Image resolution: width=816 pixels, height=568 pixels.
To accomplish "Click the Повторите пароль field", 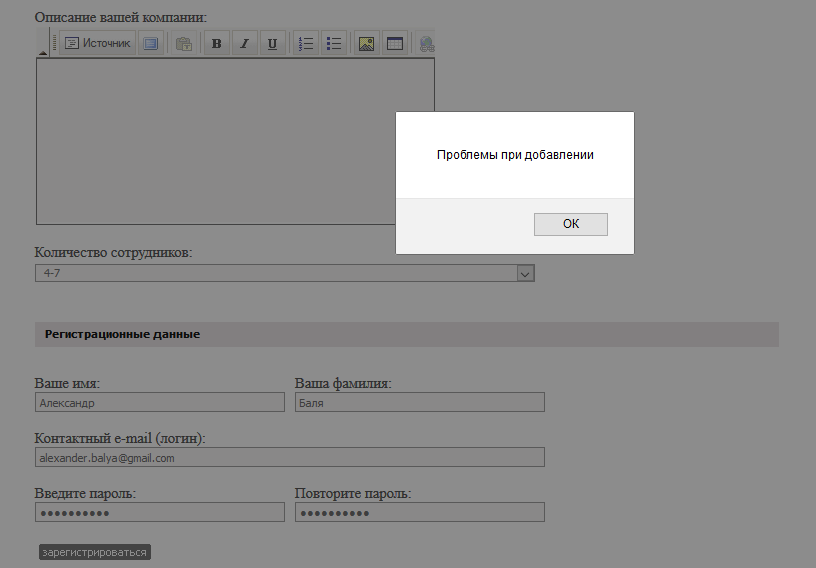I will point(420,512).
